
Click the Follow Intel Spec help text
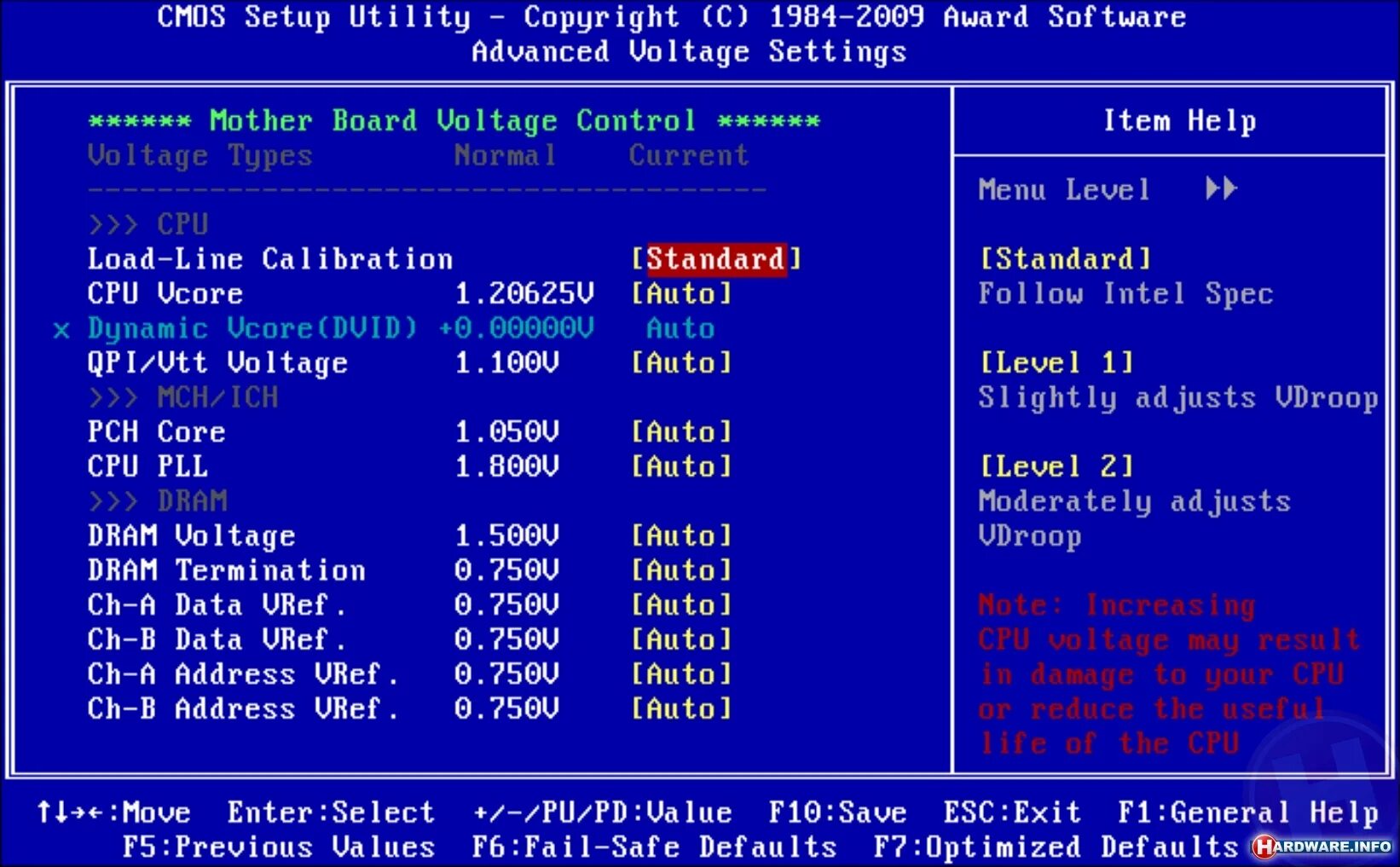point(1125,294)
